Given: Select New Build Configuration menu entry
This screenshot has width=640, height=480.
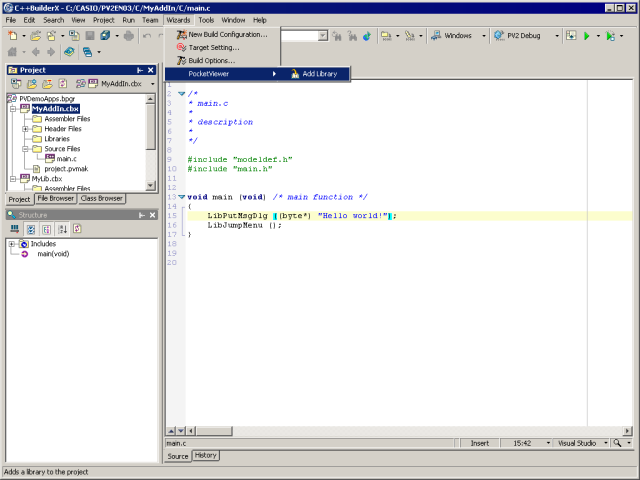Looking at the screenshot, I should coord(222,35).
